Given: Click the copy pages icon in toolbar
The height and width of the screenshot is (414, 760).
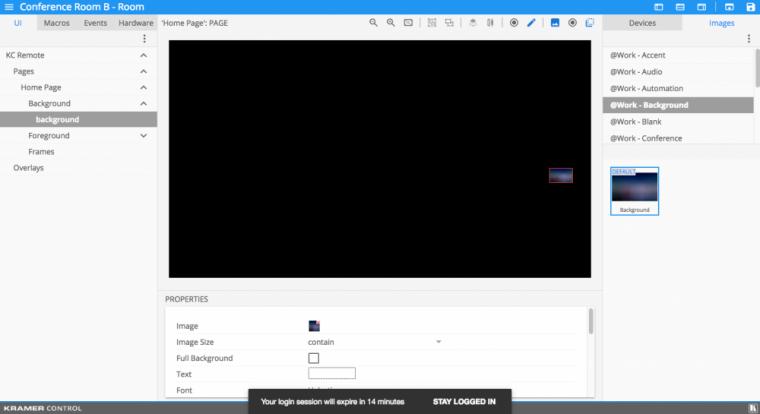Looking at the screenshot, I should [x=589, y=23].
